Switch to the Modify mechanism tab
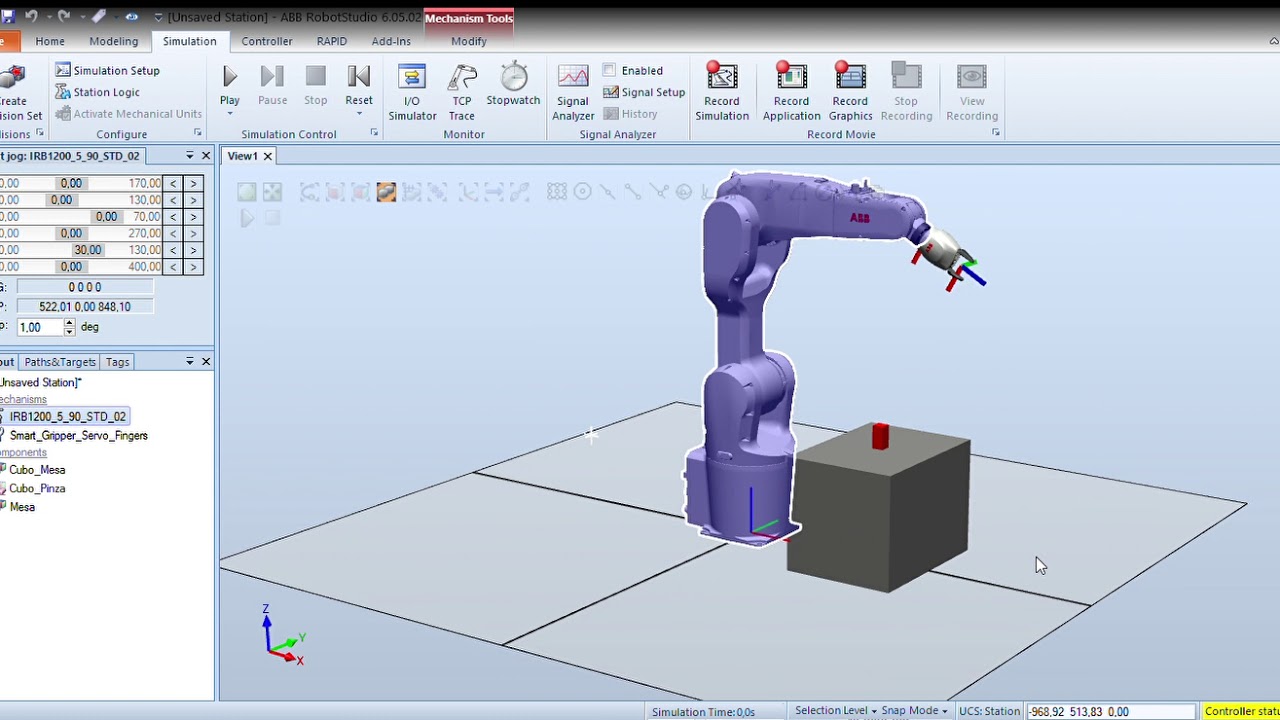This screenshot has width=1280, height=720. [x=469, y=41]
